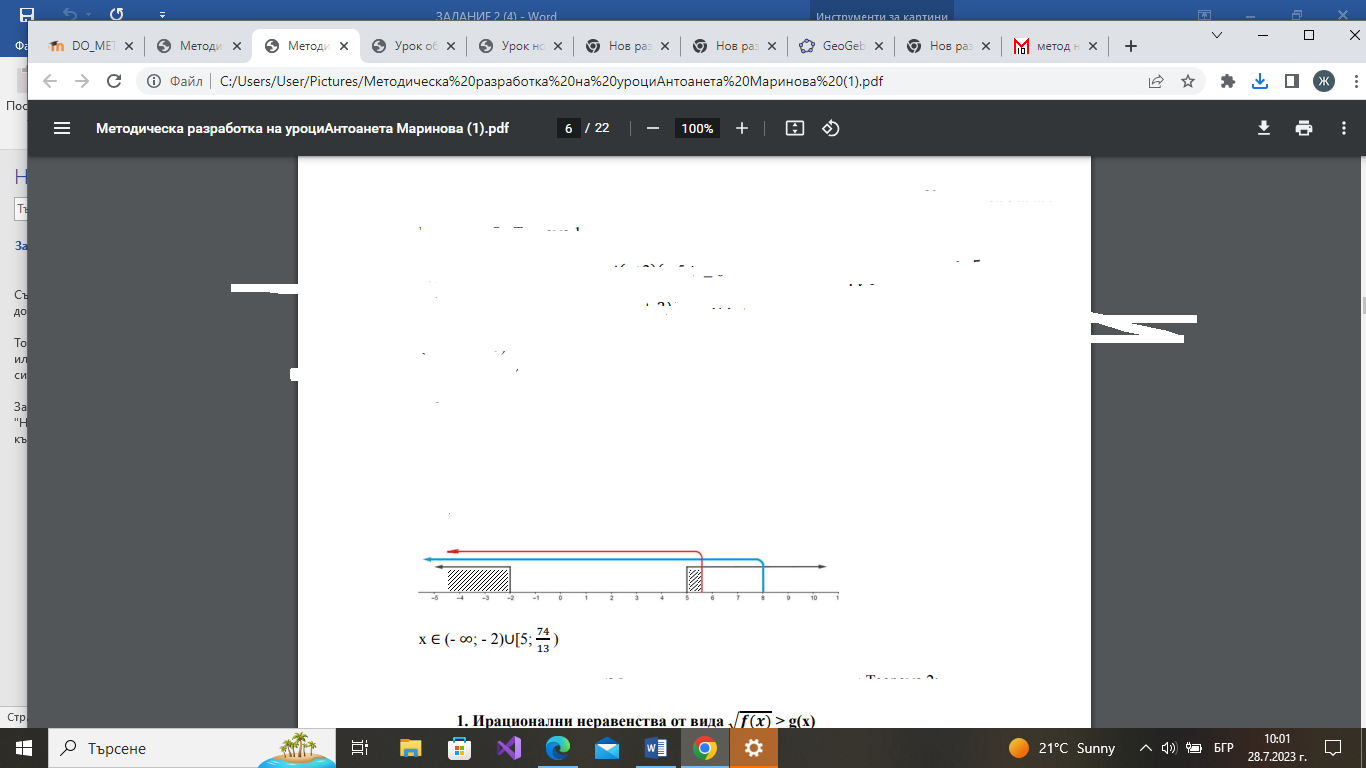Screen dimensions: 1366x768
Task: Open a new Chrome tab
Action: (x=1131, y=46)
